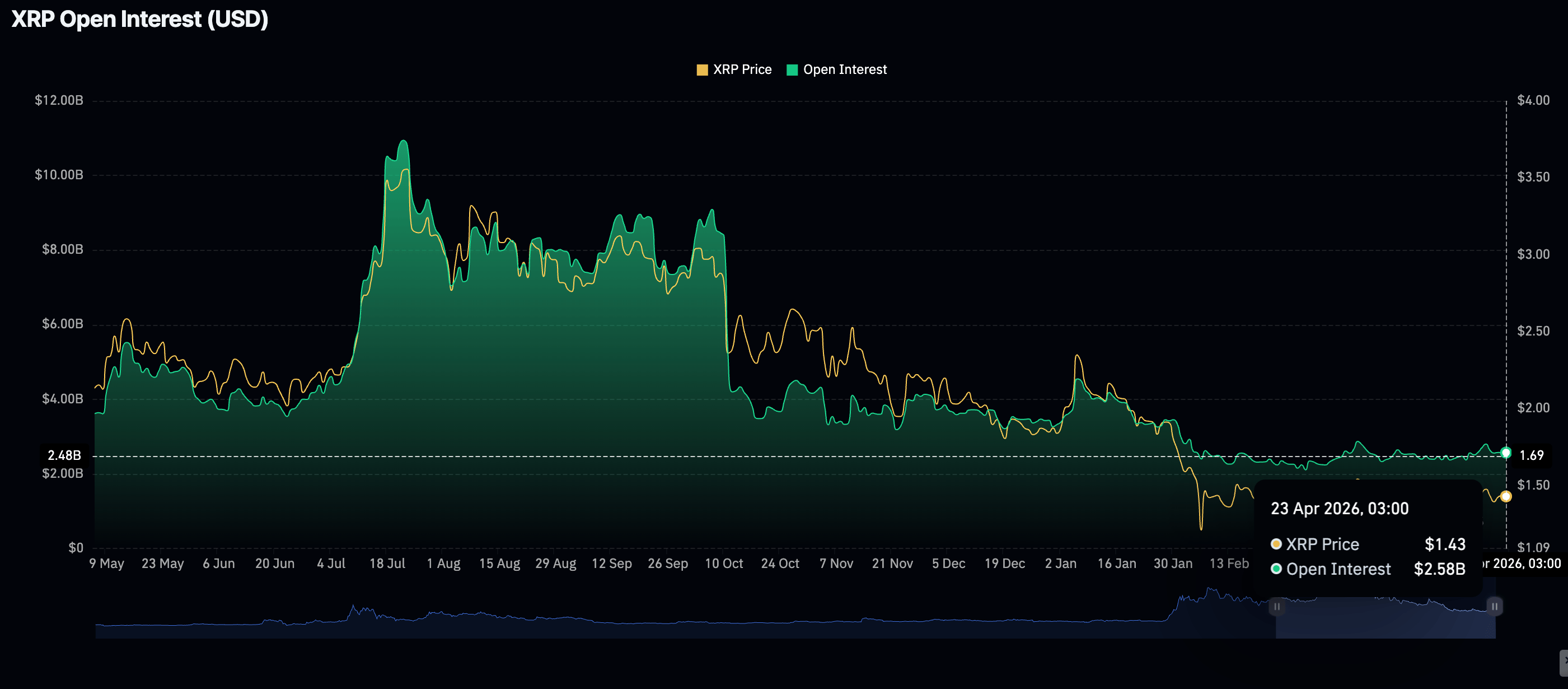Click the 18 Jul date tick label

point(387,564)
